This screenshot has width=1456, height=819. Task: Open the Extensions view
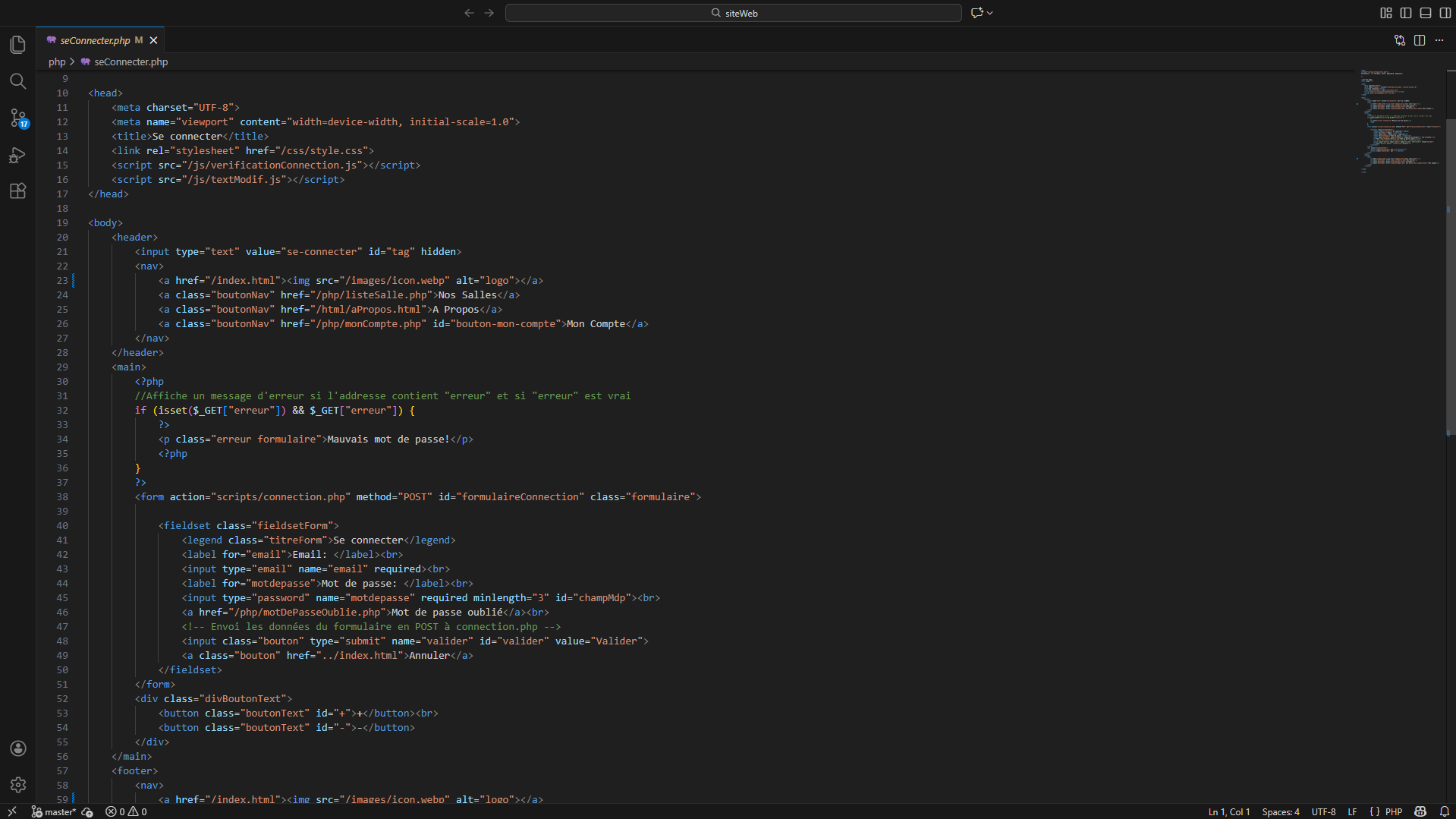click(18, 191)
